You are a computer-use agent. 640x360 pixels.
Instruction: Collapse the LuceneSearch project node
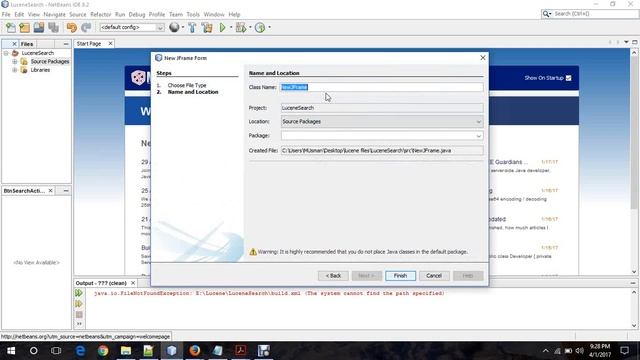coord(6,53)
